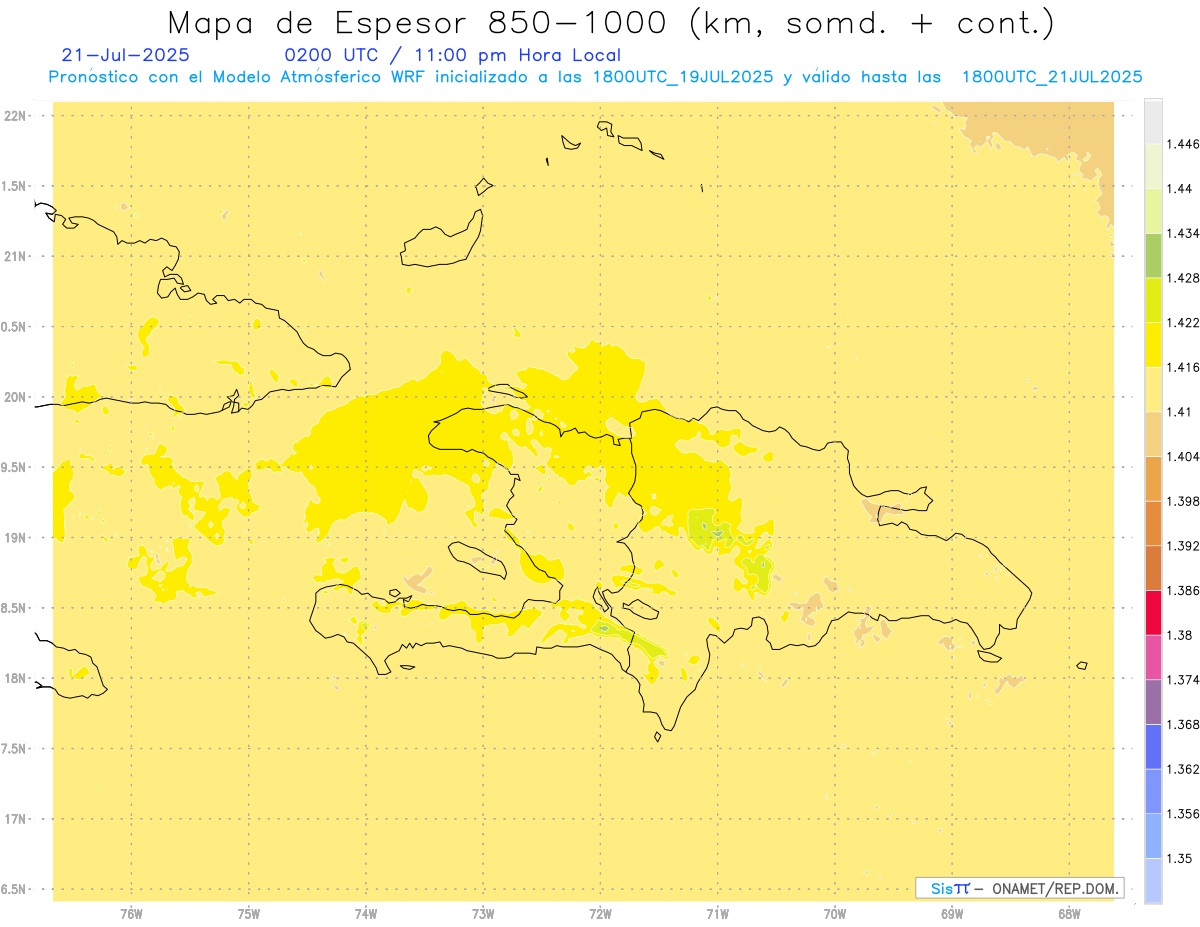Click the "0200 UTC / 11:00 pm Hora Local" time text
Screen dimensions: 1200x927
click(453, 56)
